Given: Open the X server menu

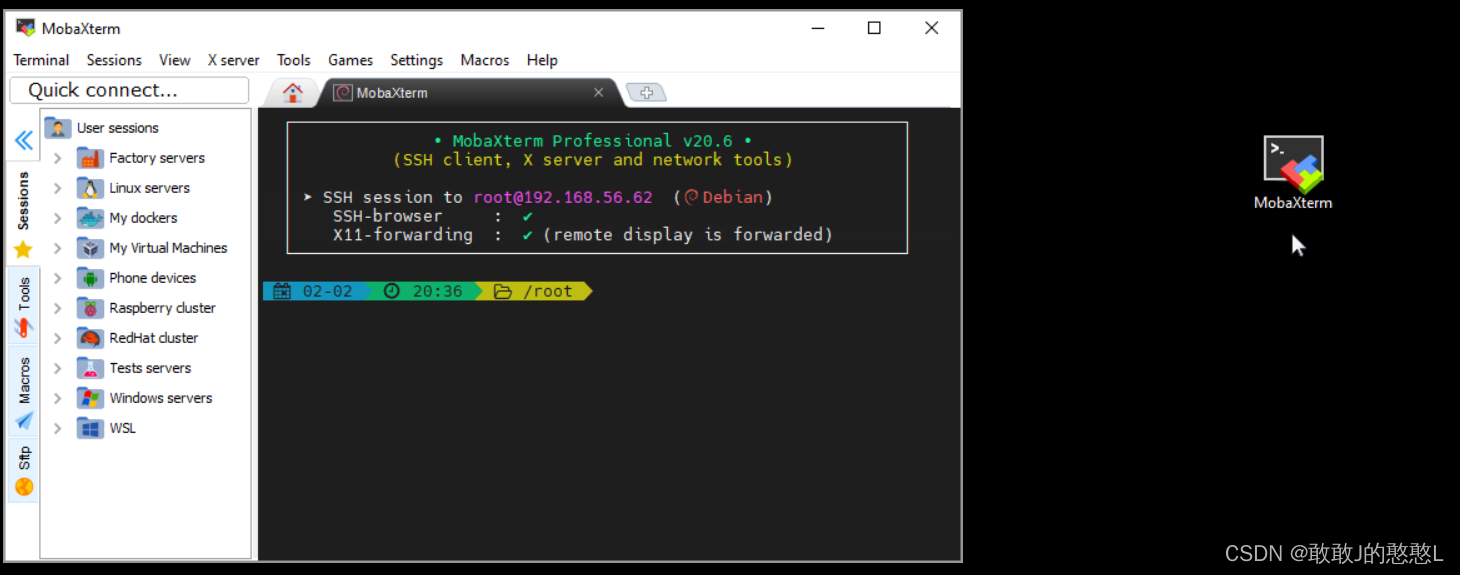Looking at the screenshot, I should (234, 60).
